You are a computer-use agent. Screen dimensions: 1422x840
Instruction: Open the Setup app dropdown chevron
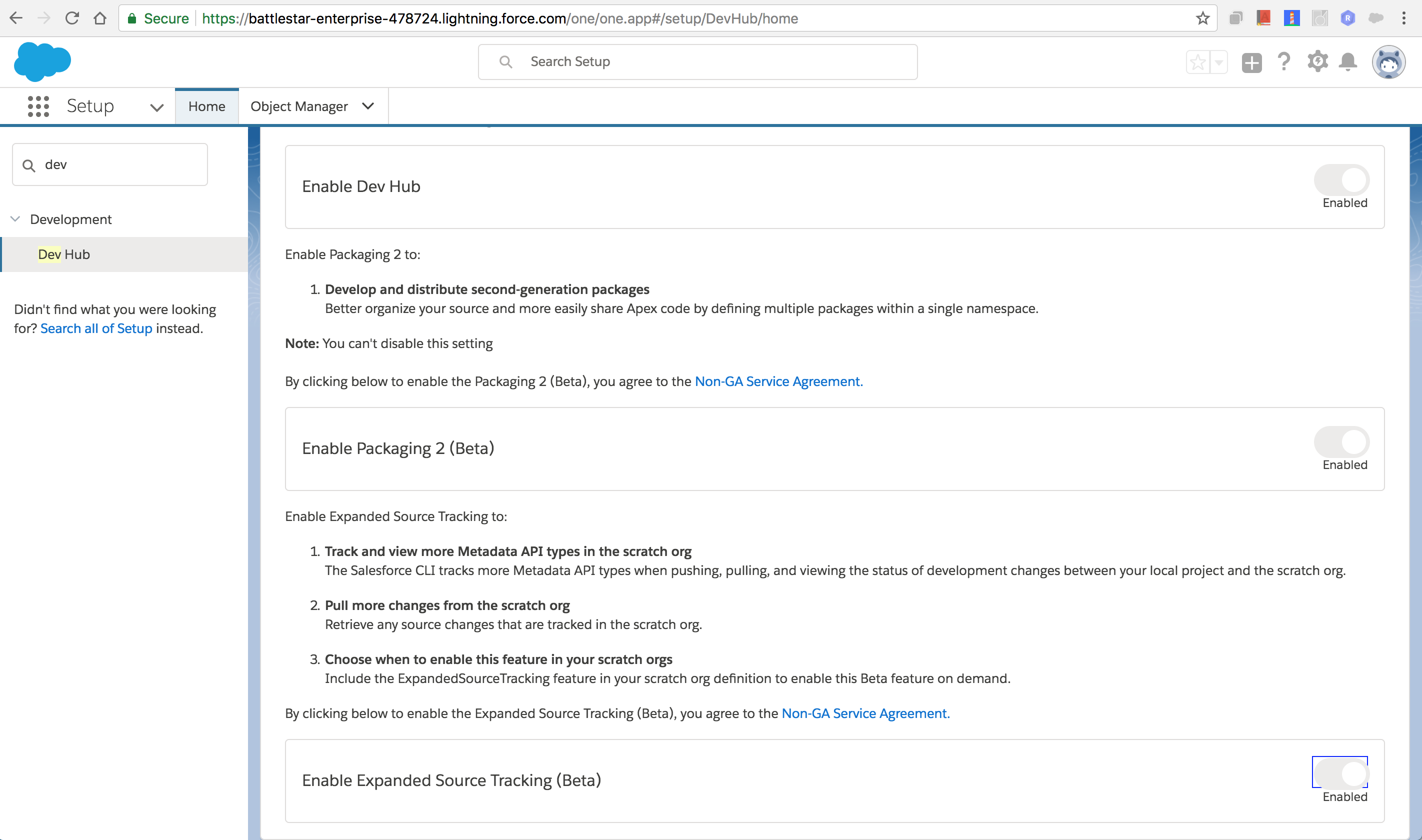[156, 107]
